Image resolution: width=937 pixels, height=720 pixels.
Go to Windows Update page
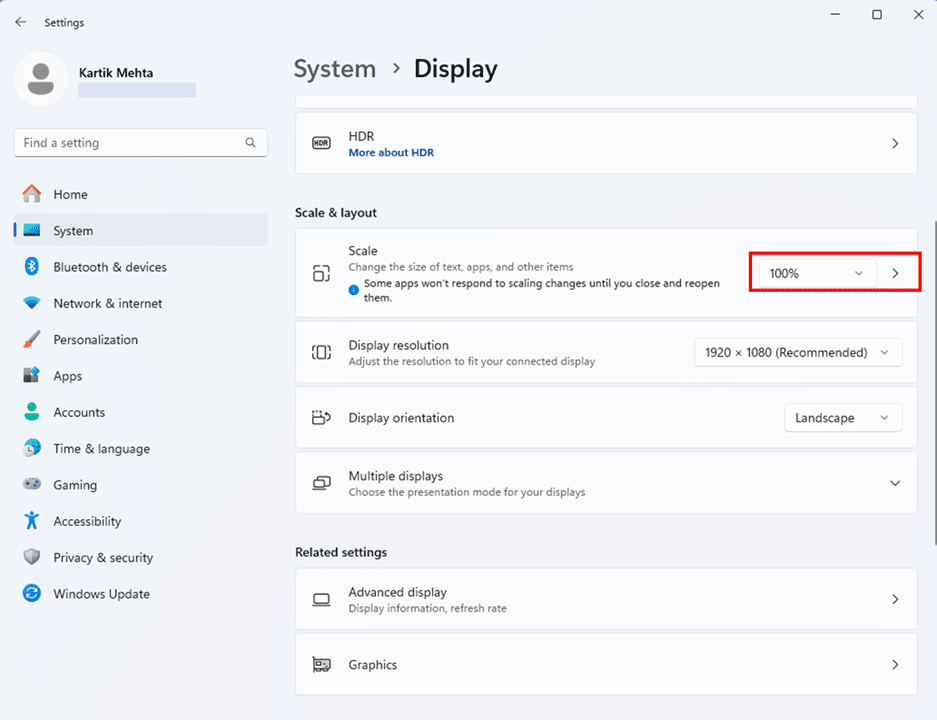140,593
